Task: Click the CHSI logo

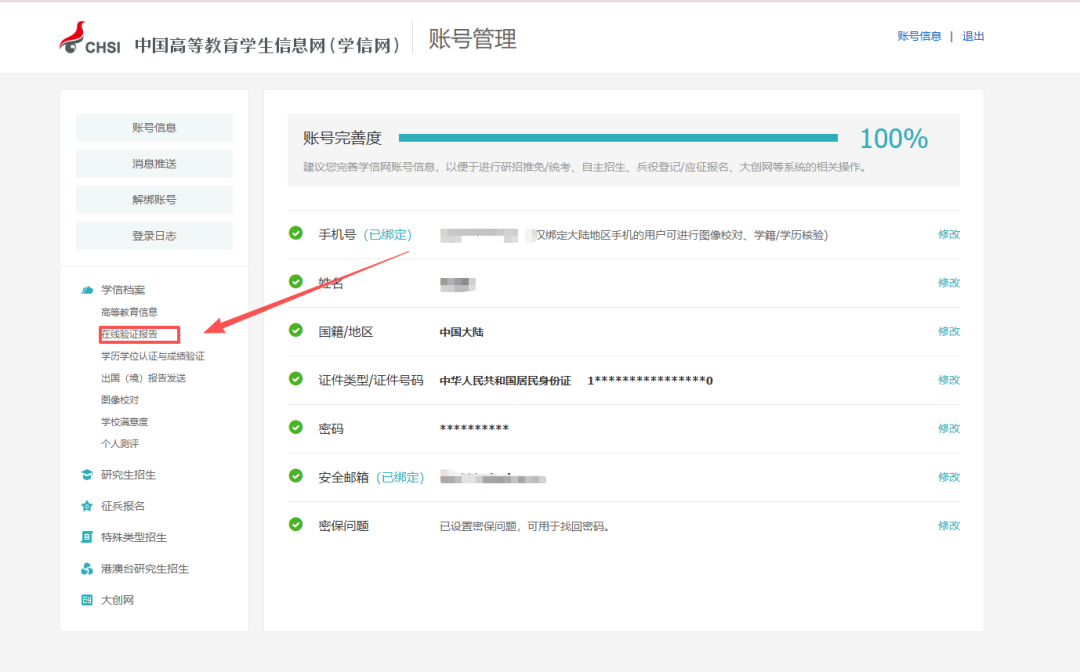Action: [89, 38]
